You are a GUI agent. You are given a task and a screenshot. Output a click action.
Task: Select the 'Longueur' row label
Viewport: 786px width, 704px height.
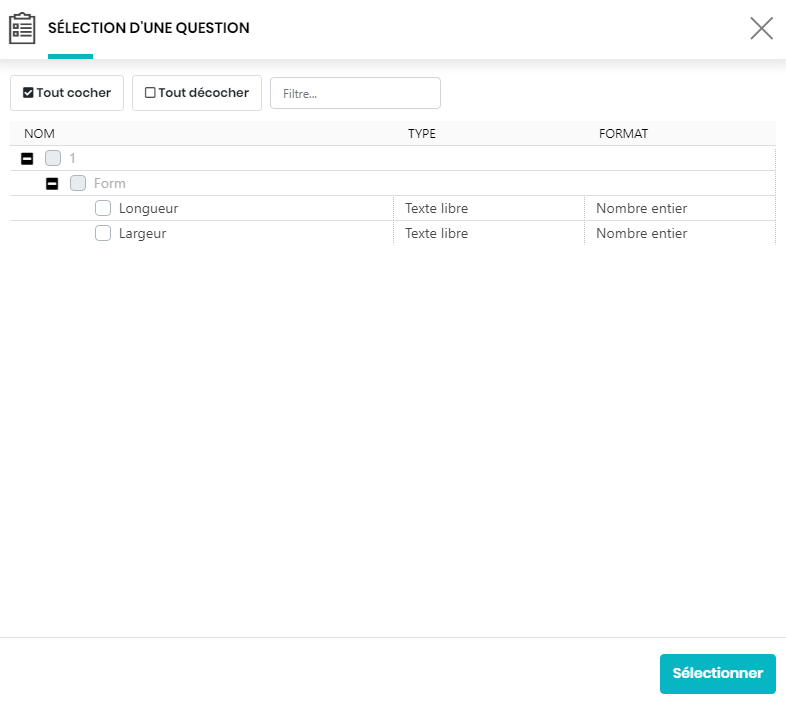click(148, 208)
